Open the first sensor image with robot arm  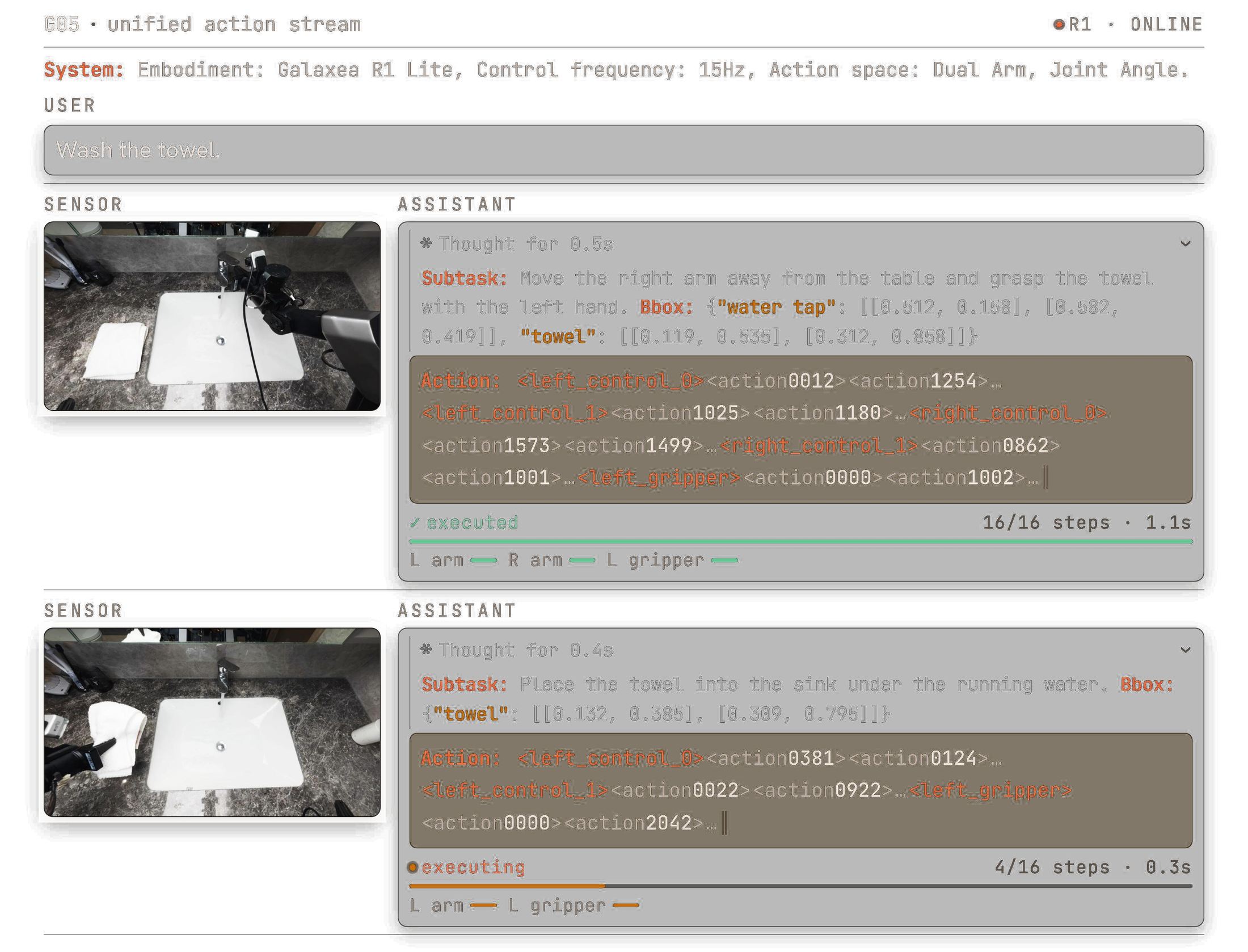click(212, 316)
